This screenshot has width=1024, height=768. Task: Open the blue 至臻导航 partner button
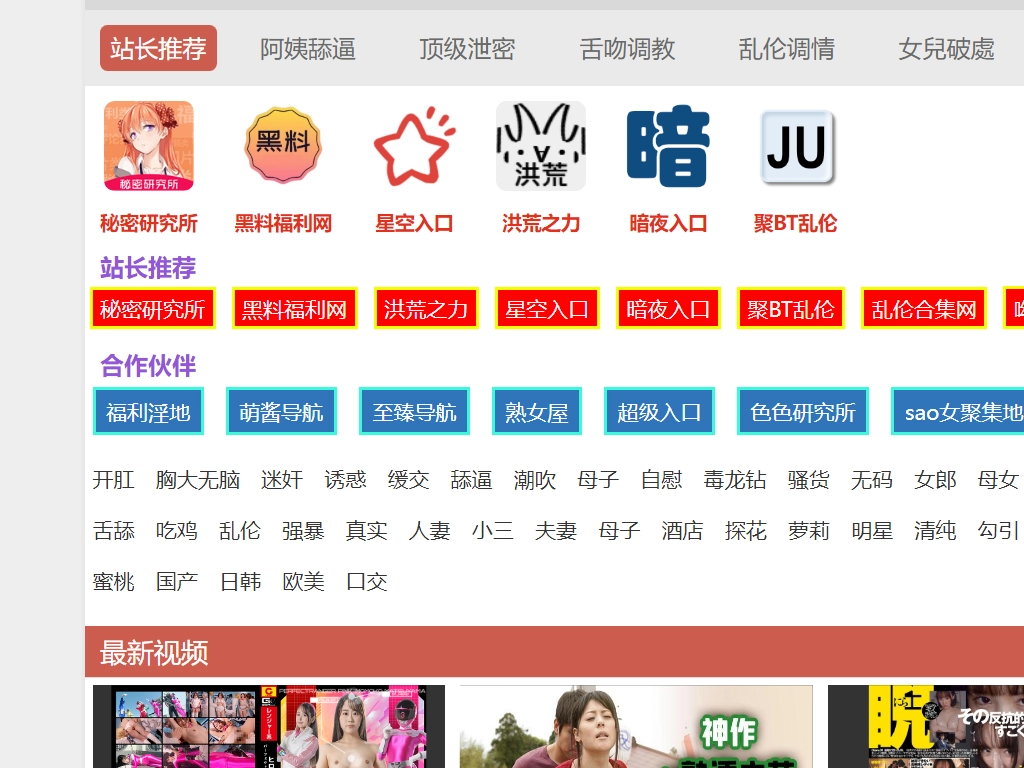(414, 412)
